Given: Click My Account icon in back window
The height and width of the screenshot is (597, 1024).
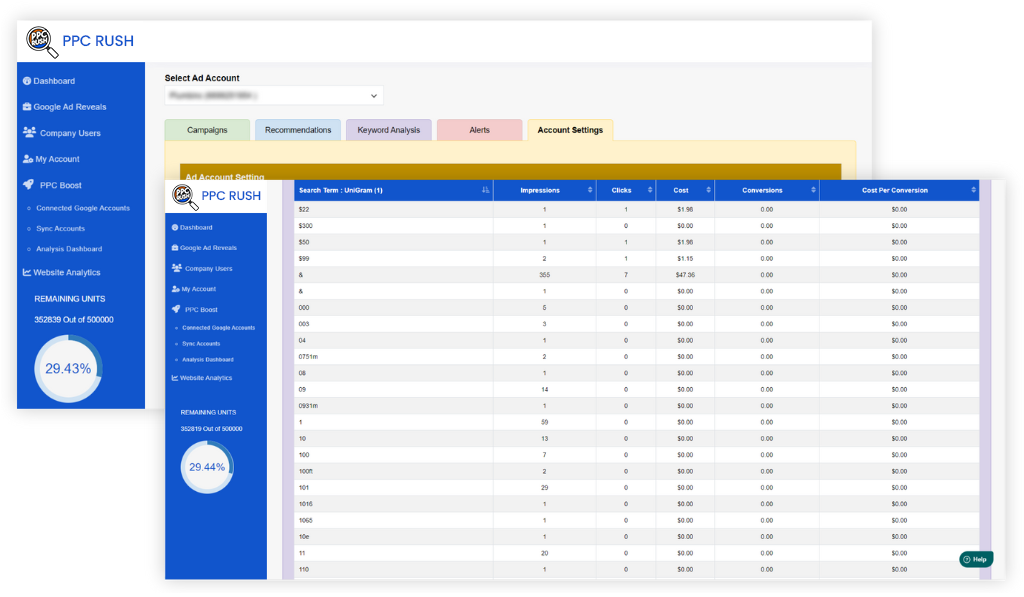Looking at the screenshot, I should [27, 159].
